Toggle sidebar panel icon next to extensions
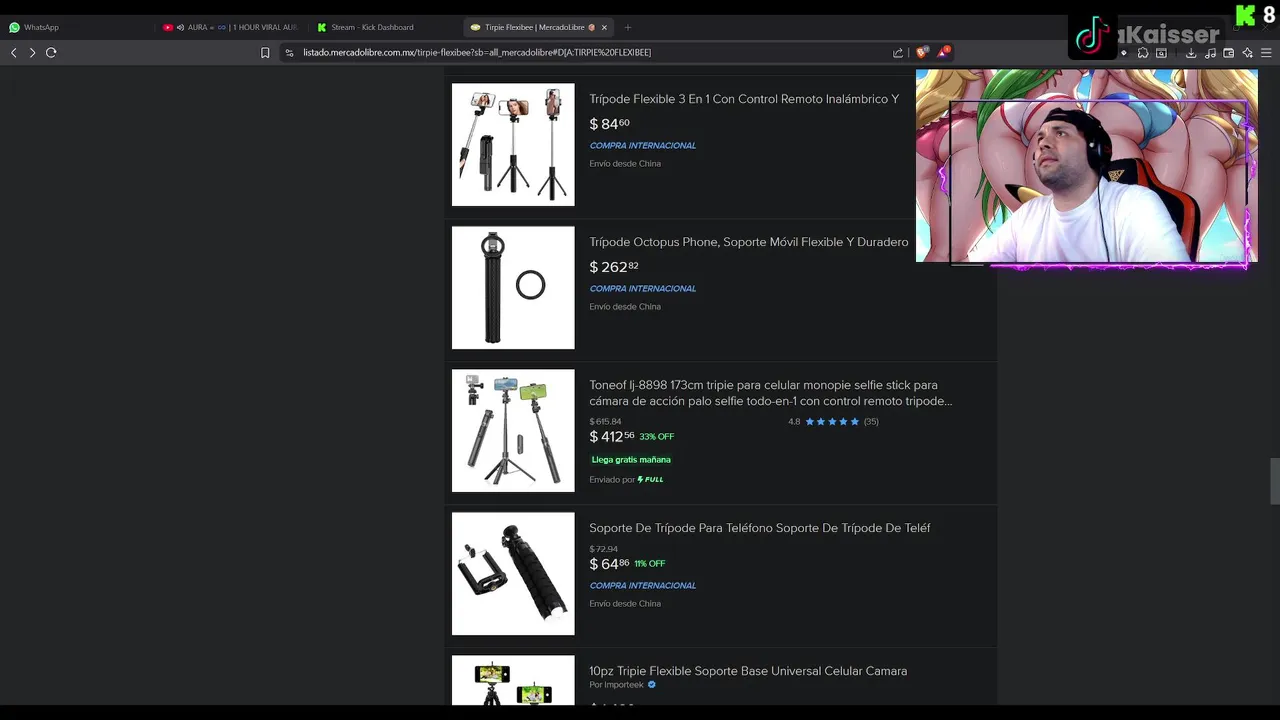The height and width of the screenshot is (720, 1280). pos(1161,53)
